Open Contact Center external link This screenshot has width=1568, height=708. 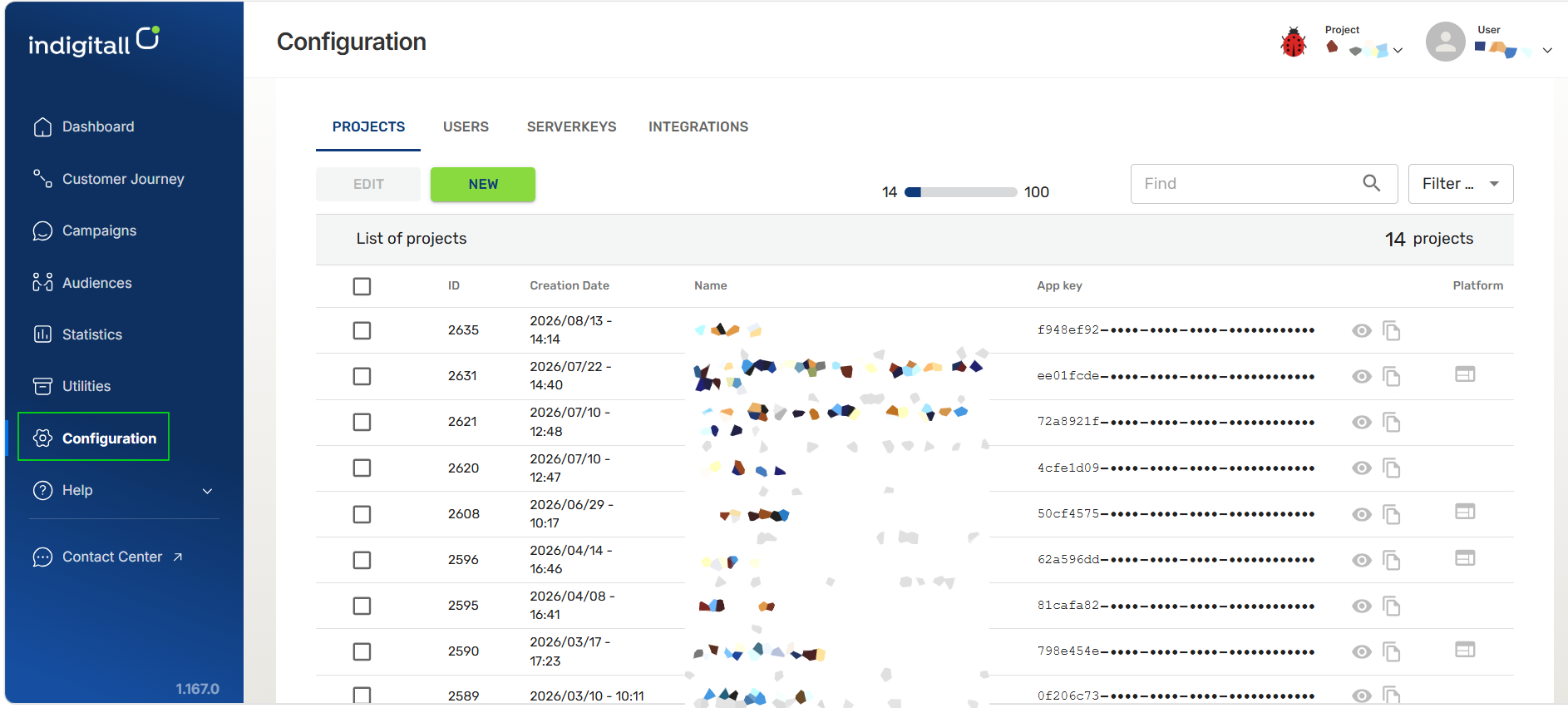(x=107, y=557)
